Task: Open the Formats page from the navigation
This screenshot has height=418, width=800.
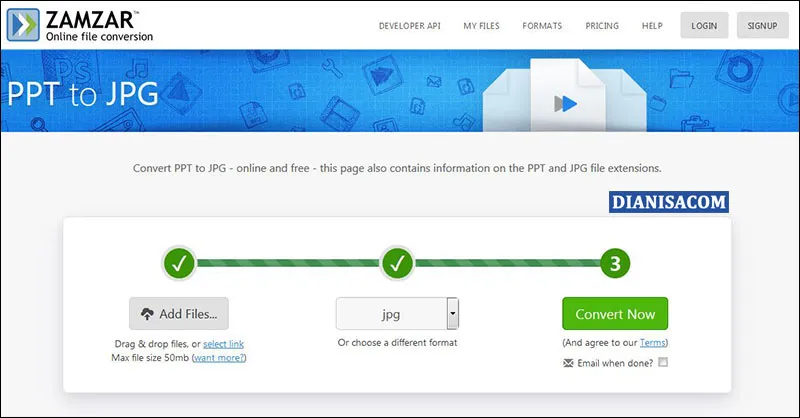Action: [542, 26]
